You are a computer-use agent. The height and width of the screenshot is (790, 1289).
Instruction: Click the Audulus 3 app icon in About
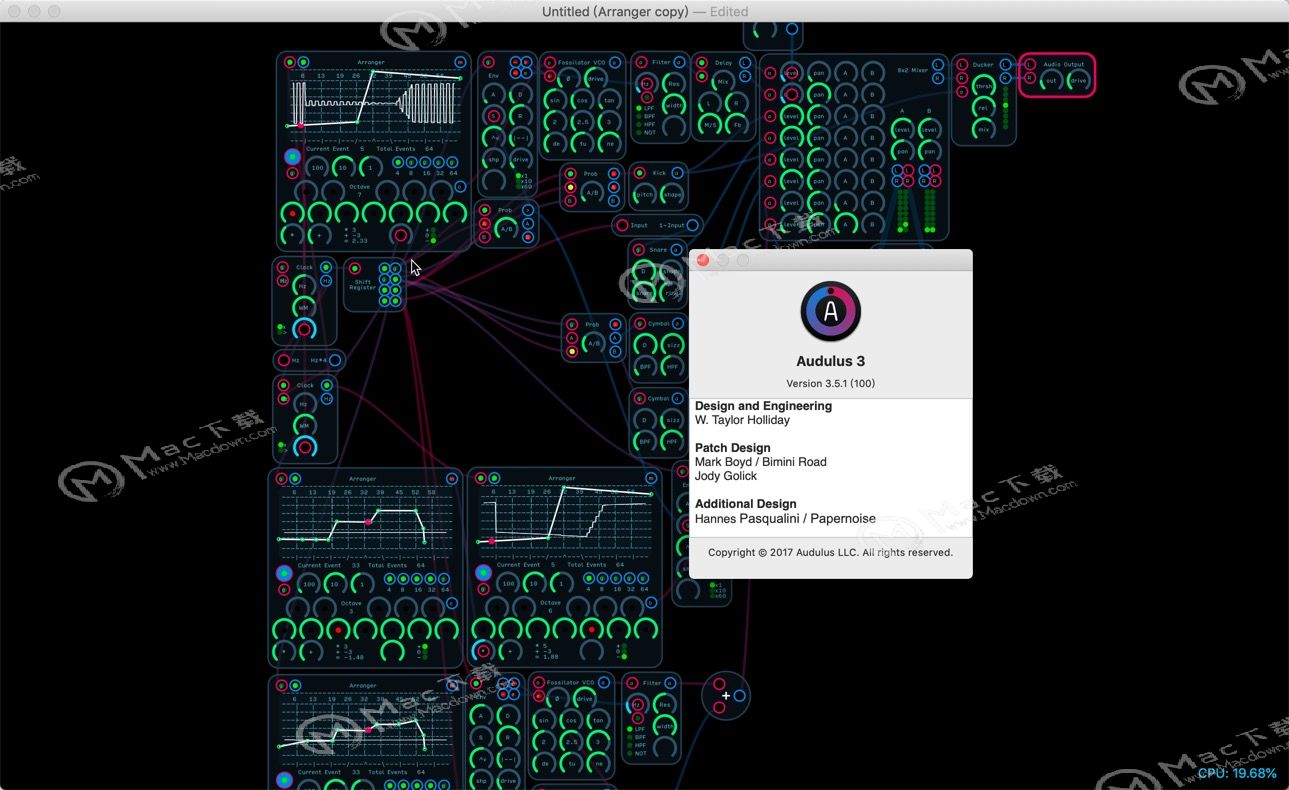click(830, 312)
